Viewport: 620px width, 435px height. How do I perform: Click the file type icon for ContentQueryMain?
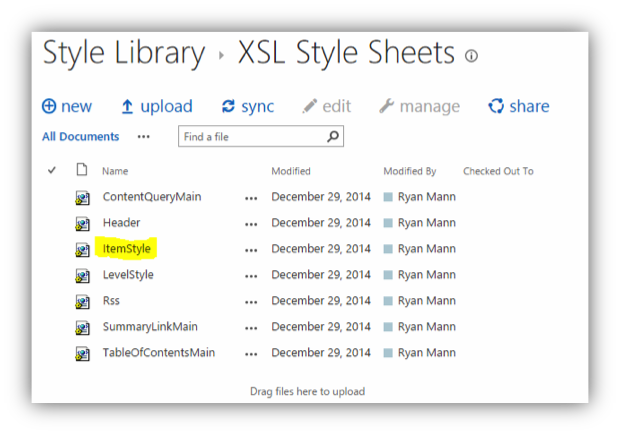click(82, 197)
